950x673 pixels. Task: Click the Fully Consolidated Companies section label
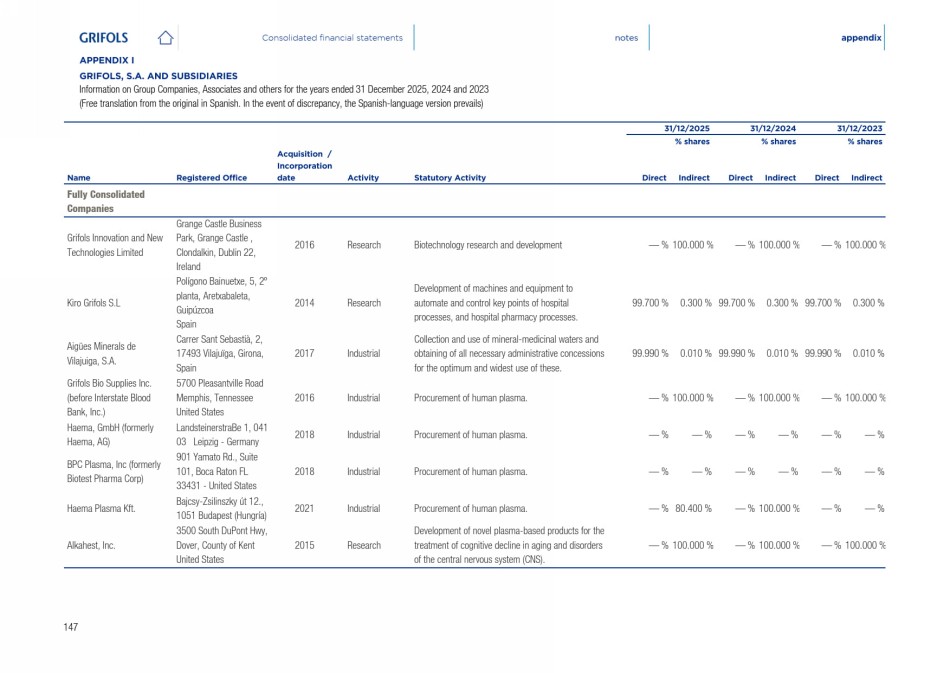tap(106, 201)
